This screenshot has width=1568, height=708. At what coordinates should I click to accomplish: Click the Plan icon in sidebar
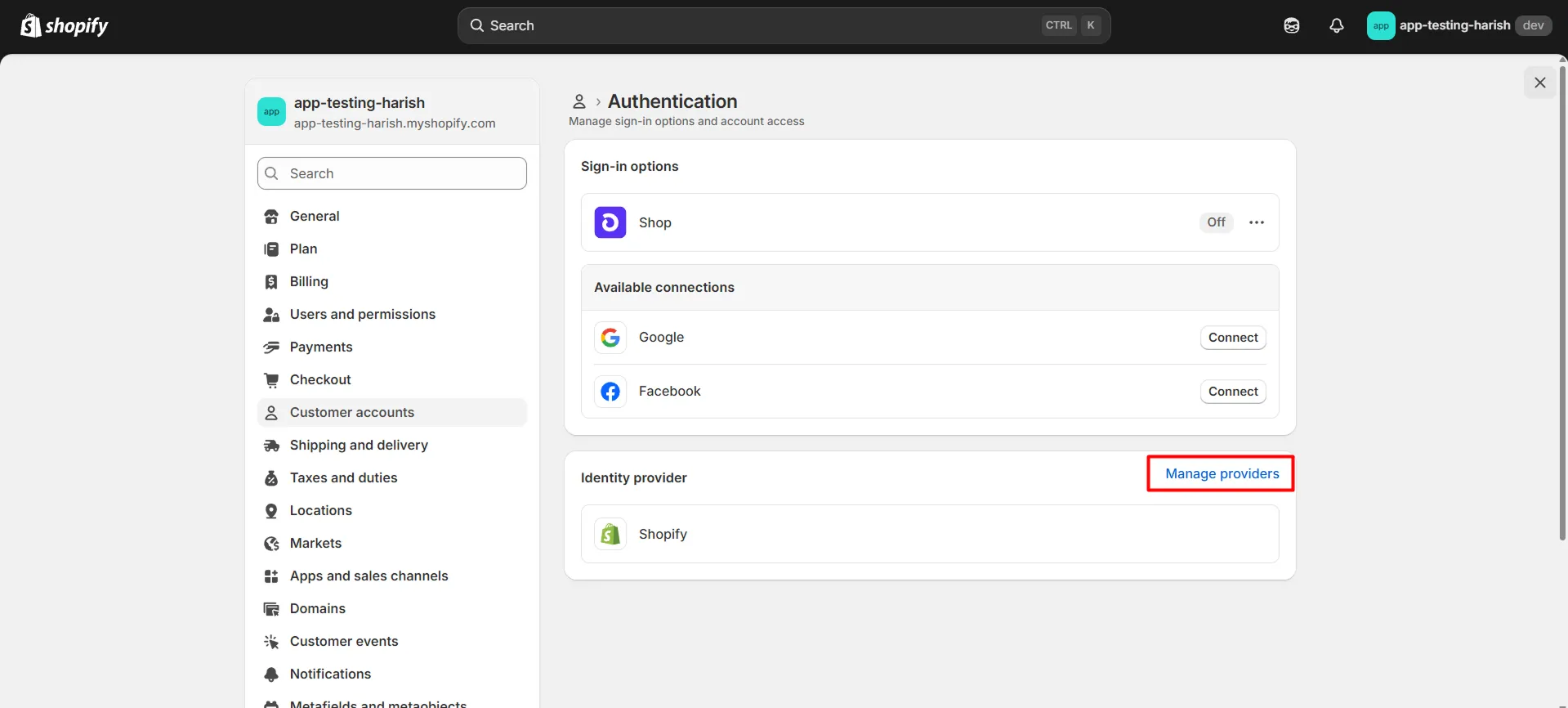[x=271, y=249]
